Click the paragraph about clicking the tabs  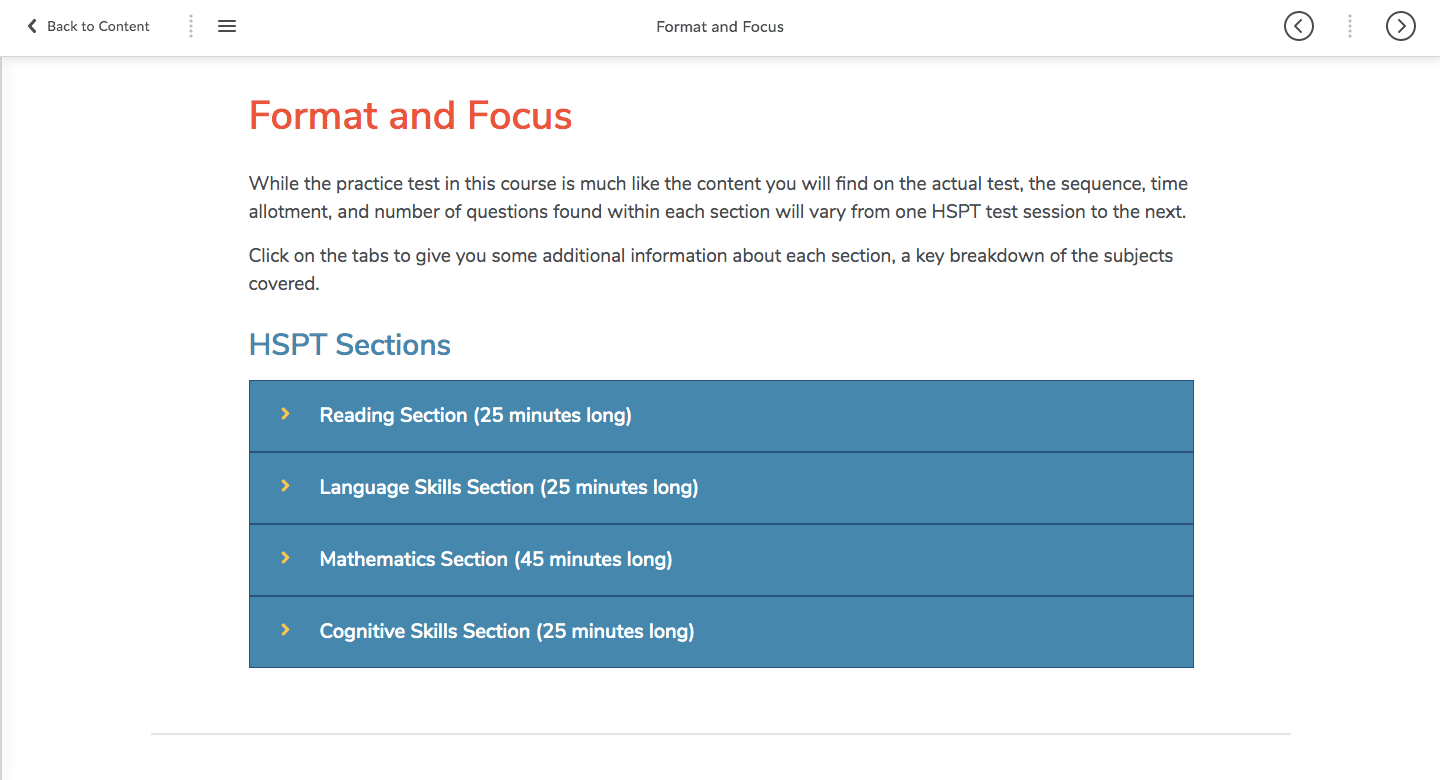pyautogui.click(x=711, y=270)
